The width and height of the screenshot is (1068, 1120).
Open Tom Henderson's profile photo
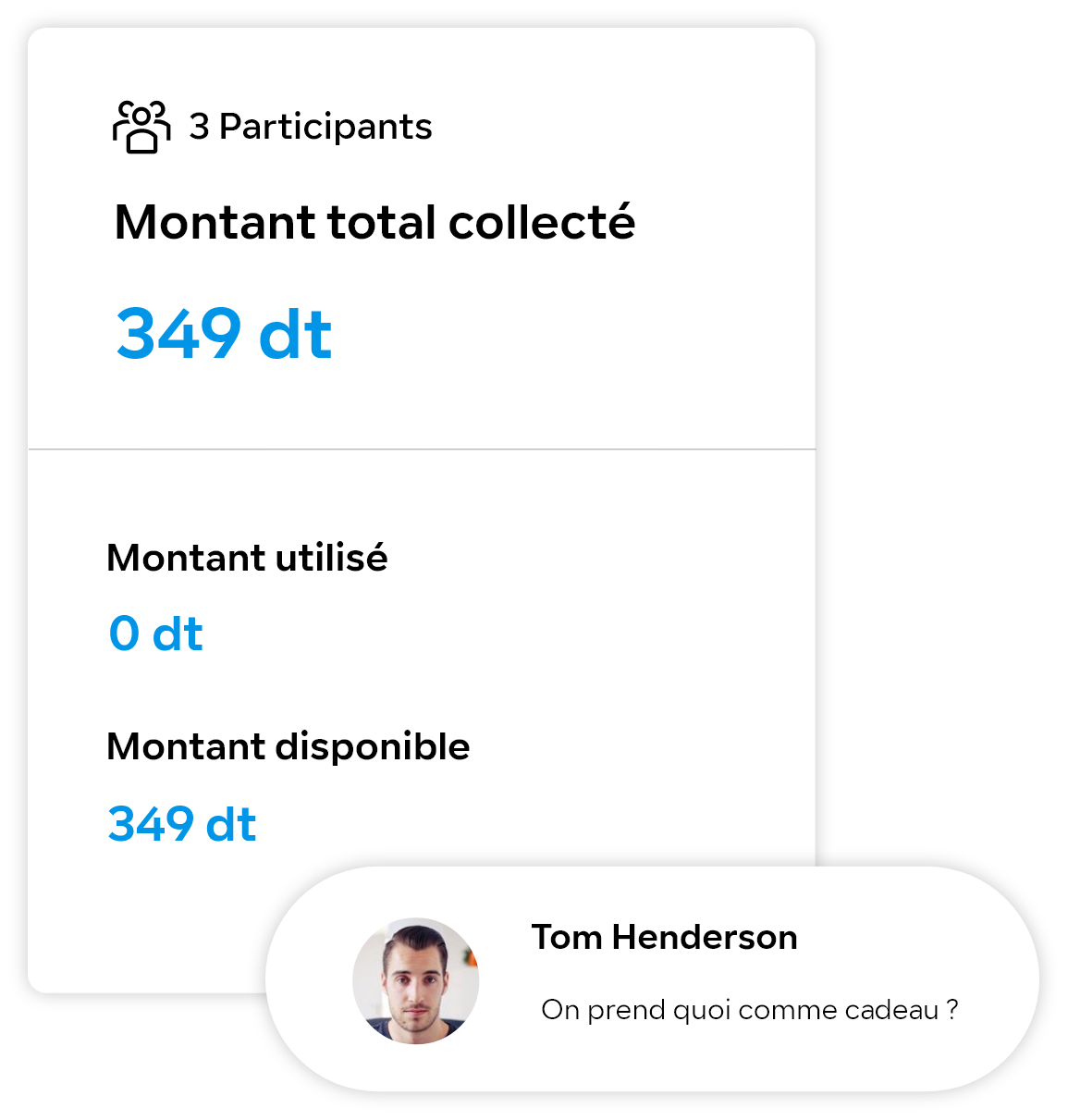(x=416, y=981)
